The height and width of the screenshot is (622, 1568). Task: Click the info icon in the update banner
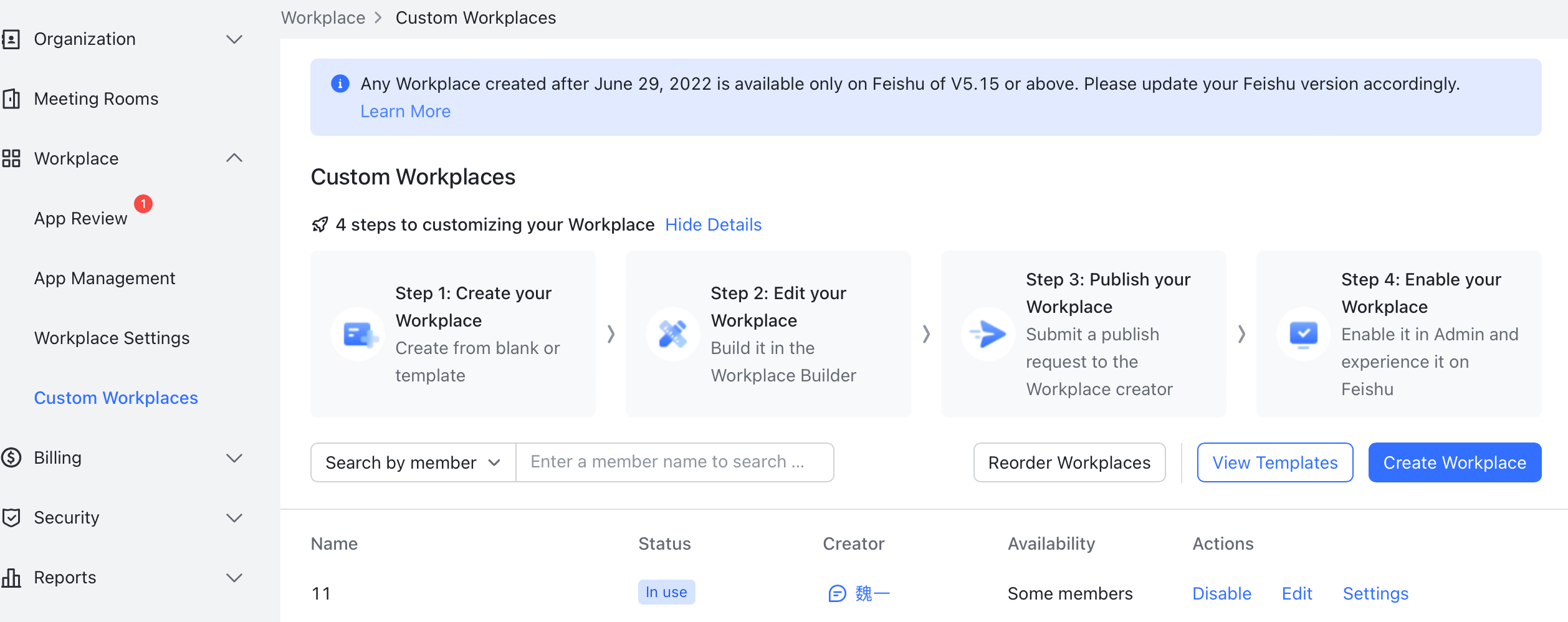tap(340, 84)
